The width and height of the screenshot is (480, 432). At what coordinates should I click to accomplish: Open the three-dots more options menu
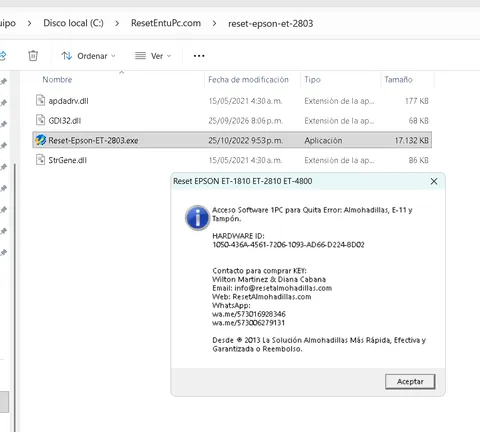click(199, 56)
